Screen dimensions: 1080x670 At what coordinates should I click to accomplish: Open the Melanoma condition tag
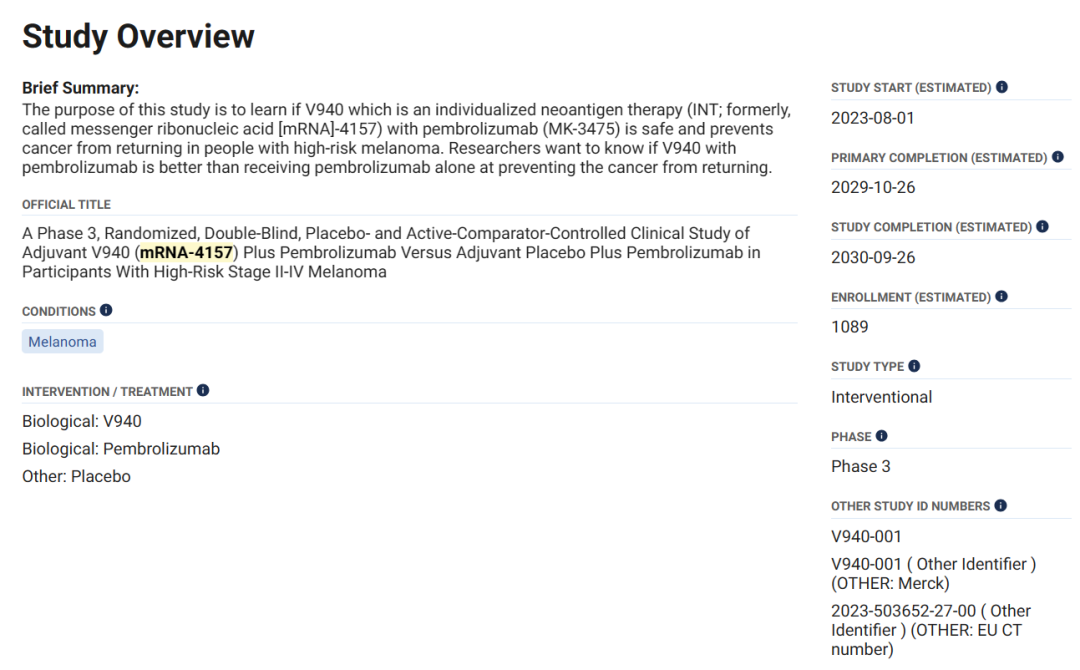tap(62, 342)
